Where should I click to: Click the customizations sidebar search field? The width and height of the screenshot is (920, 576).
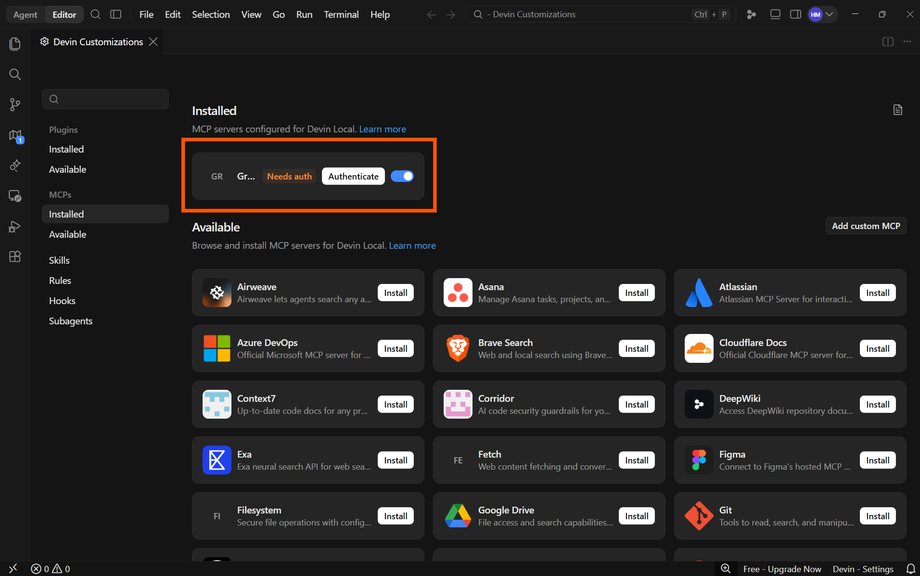[106, 99]
